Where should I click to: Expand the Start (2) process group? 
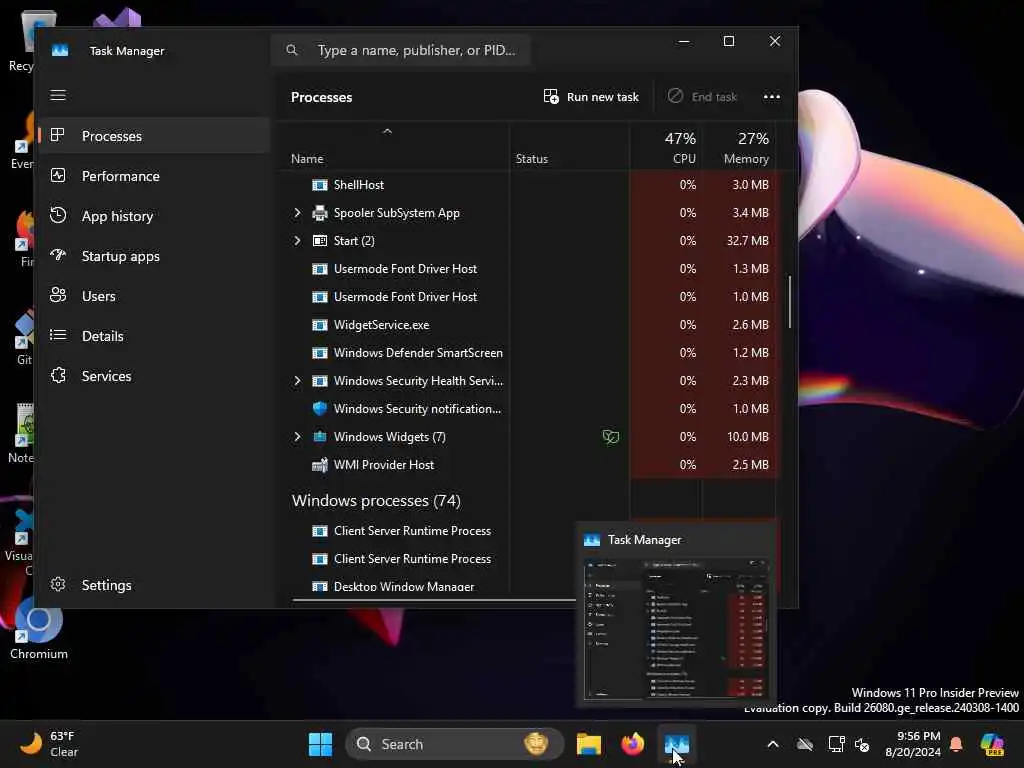297,241
